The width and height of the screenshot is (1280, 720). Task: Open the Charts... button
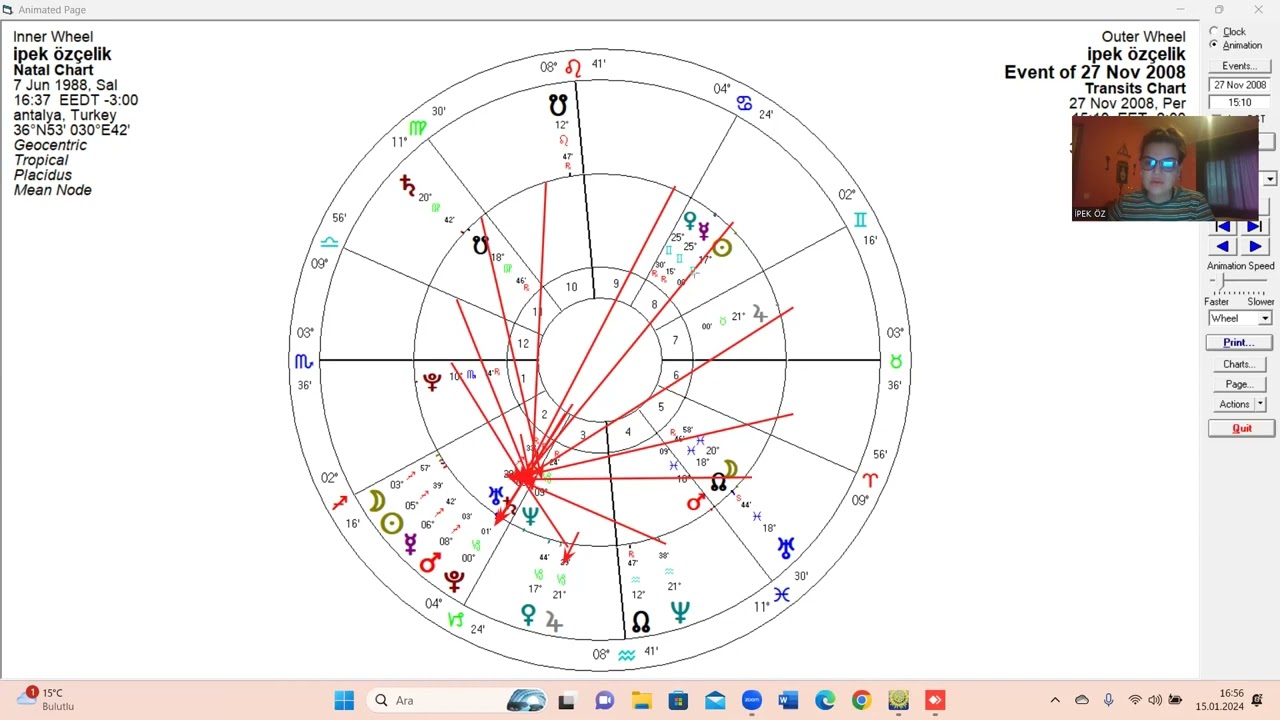tap(1239, 364)
